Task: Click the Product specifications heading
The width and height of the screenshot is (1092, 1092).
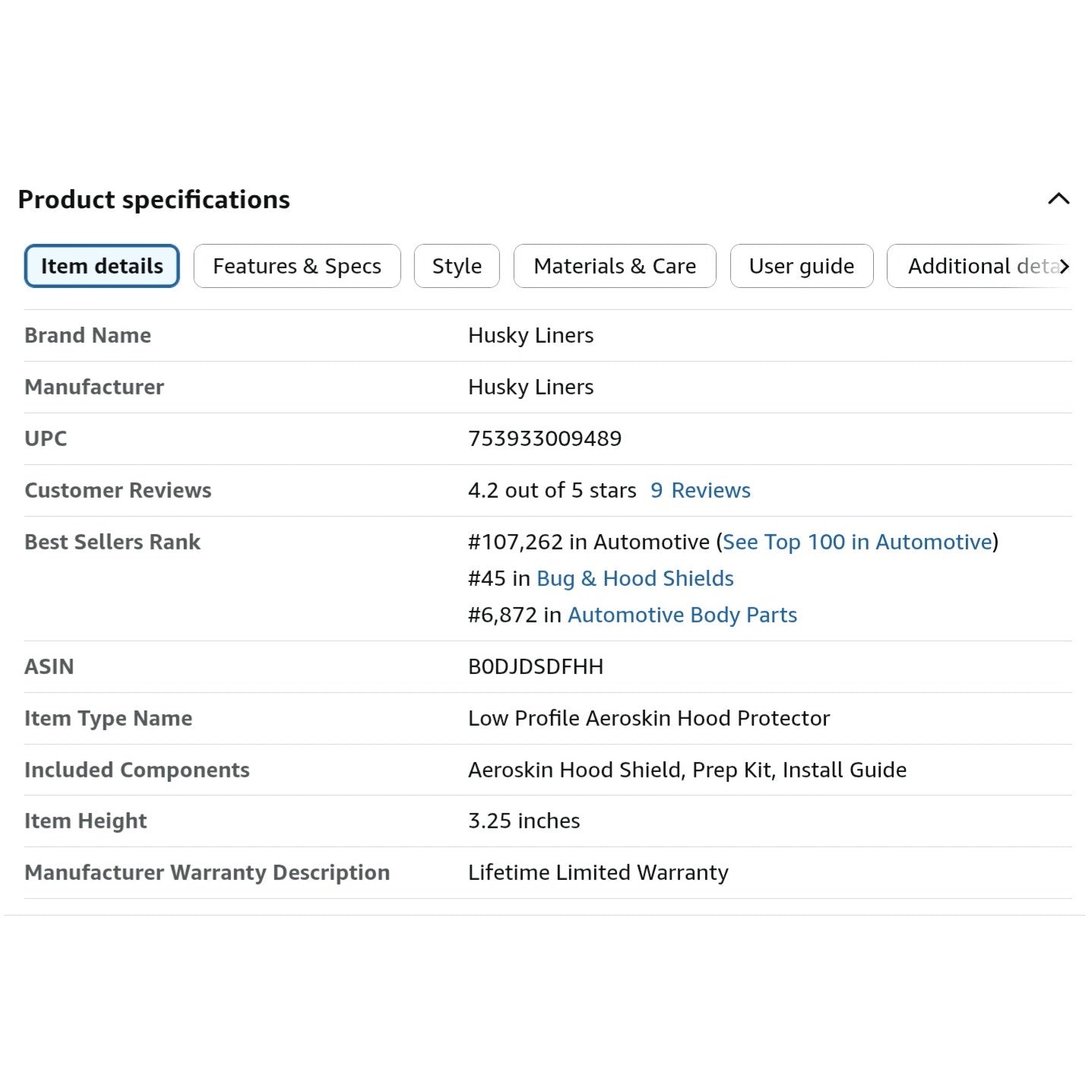Action: click(x=154, y=199)
